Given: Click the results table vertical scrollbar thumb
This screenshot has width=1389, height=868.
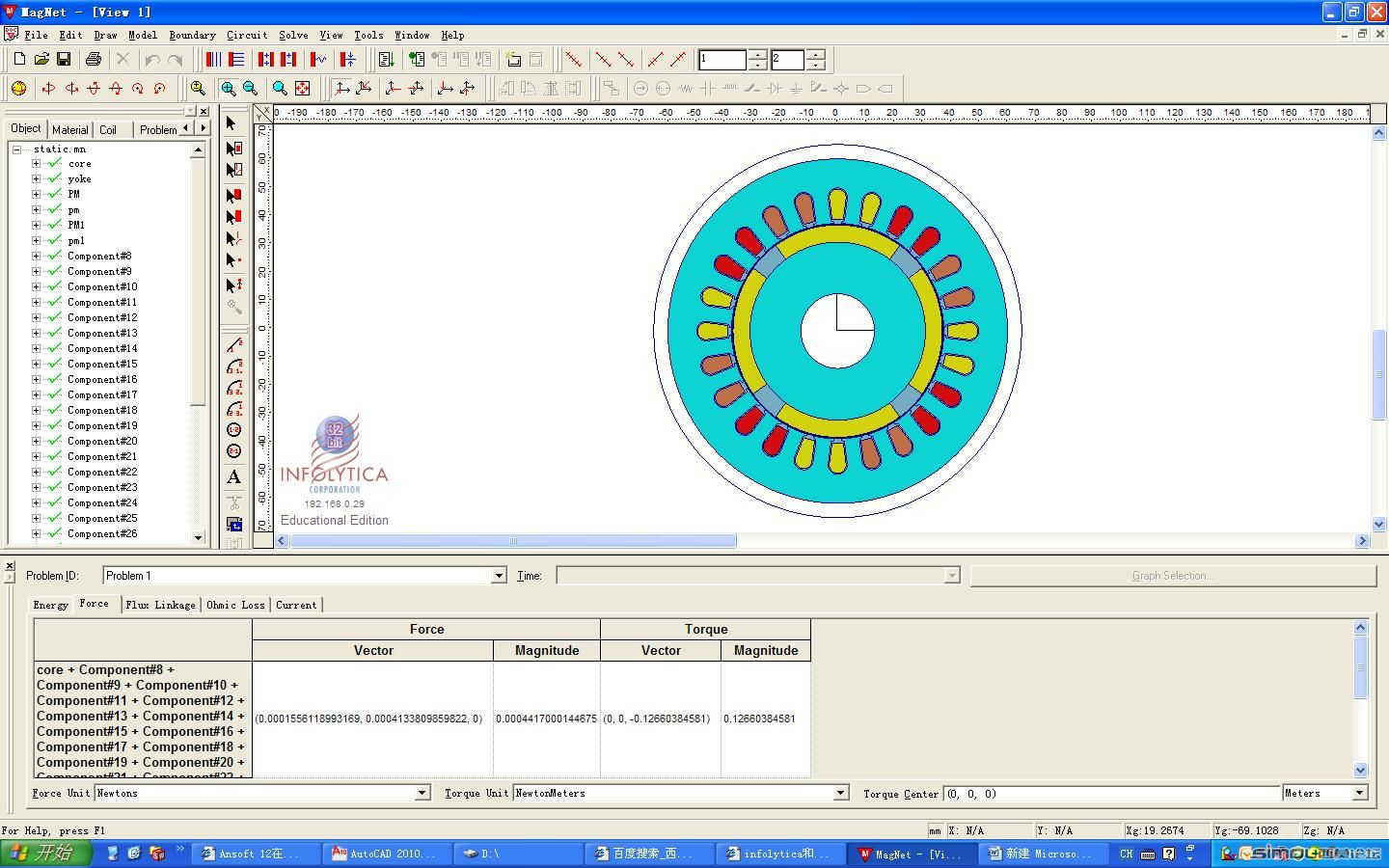Looking at the screenshot, I should [x=1360, y=666].
